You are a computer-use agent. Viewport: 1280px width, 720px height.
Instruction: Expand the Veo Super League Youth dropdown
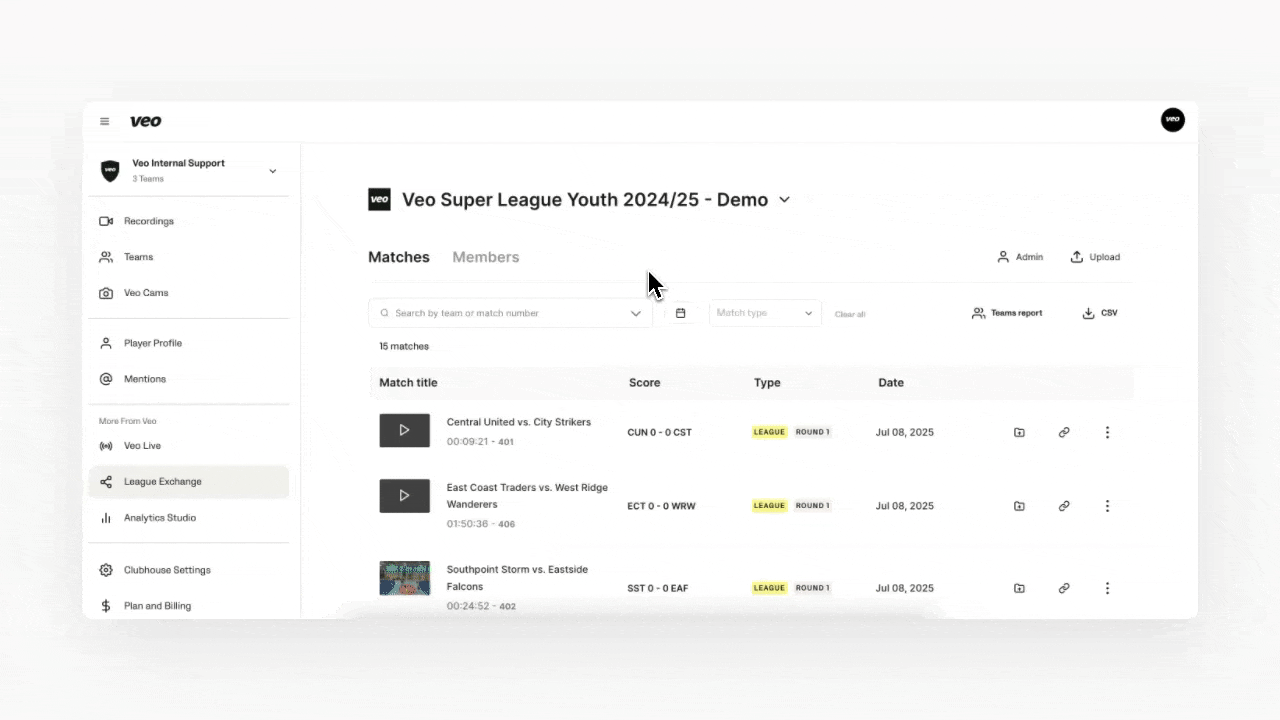(x=784, y=200)
